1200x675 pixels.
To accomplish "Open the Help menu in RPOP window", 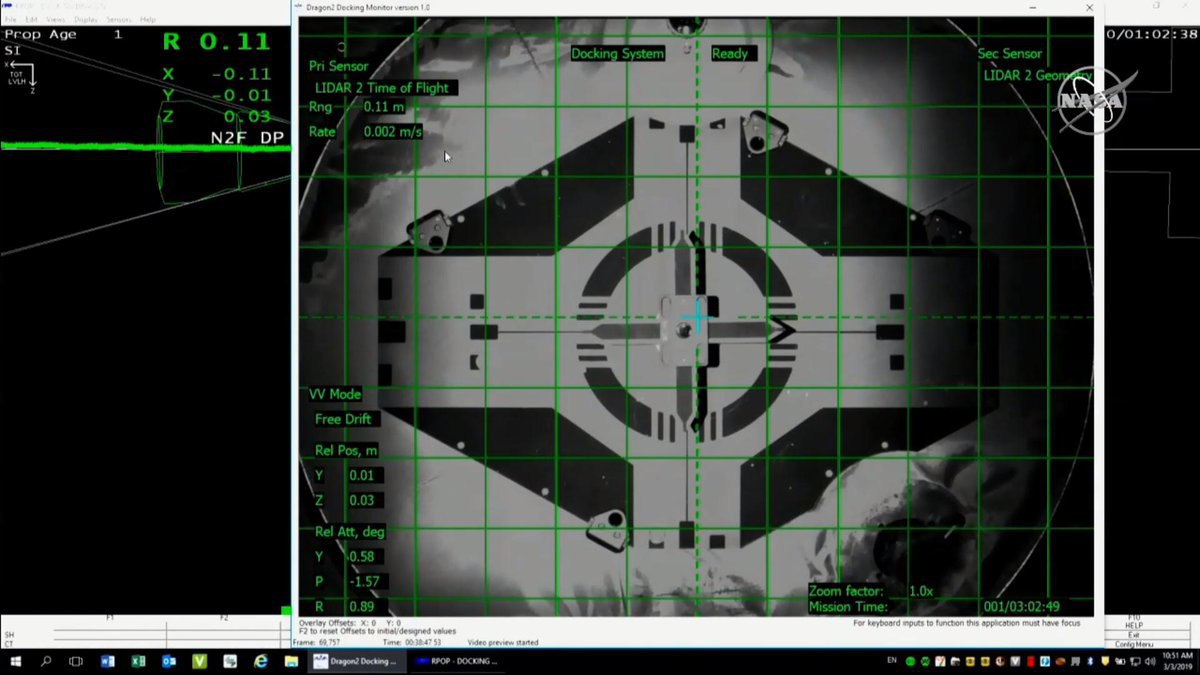I will click(x=148, y=20).
